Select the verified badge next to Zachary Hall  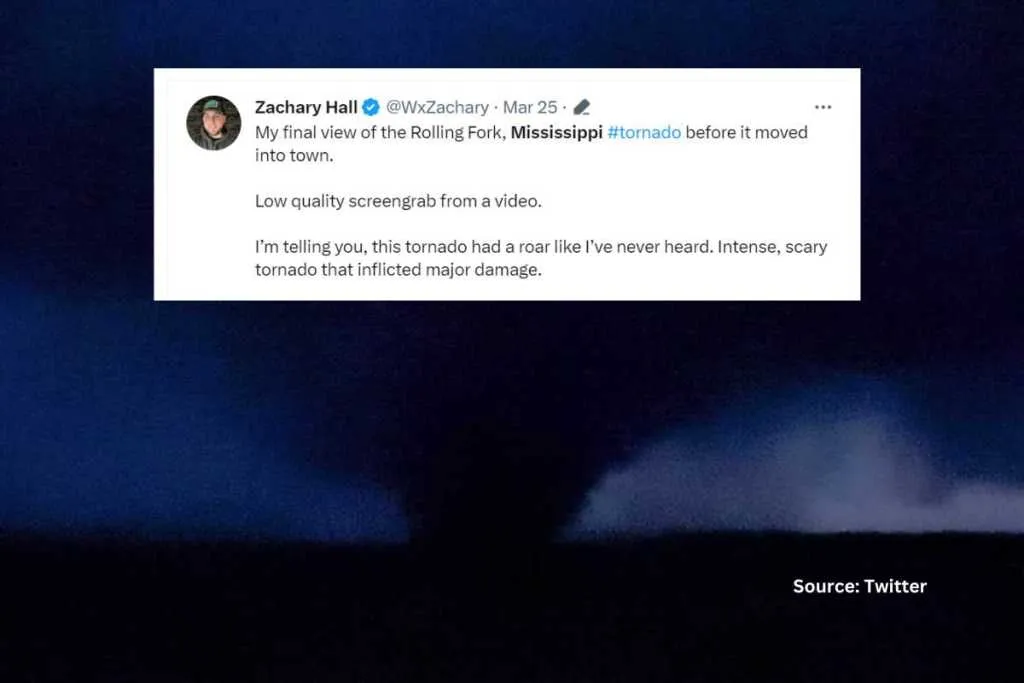[371, 107]
